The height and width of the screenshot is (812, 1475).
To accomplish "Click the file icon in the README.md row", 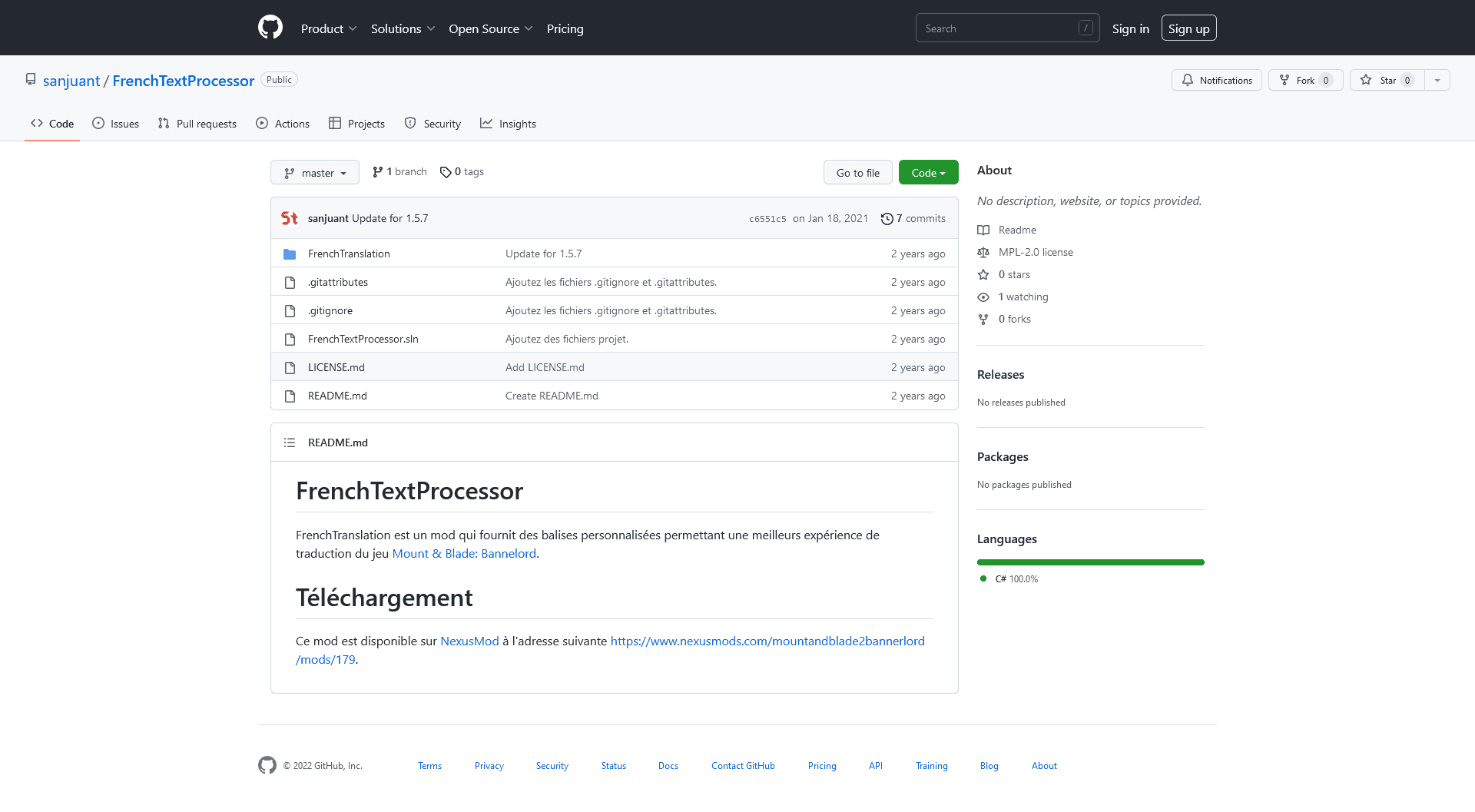I will tap(290, 396).
